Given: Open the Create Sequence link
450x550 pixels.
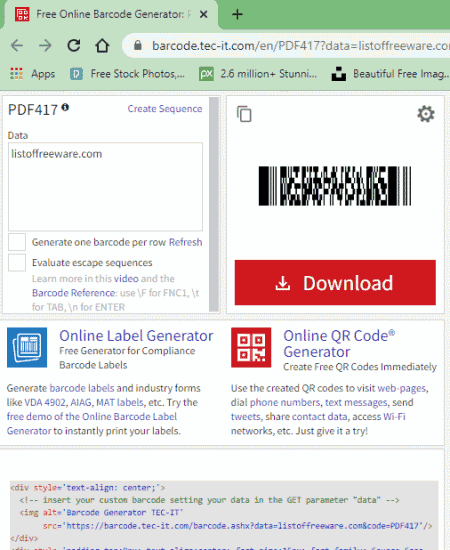Looking at the screenshot, I should (x=165, y=109).
